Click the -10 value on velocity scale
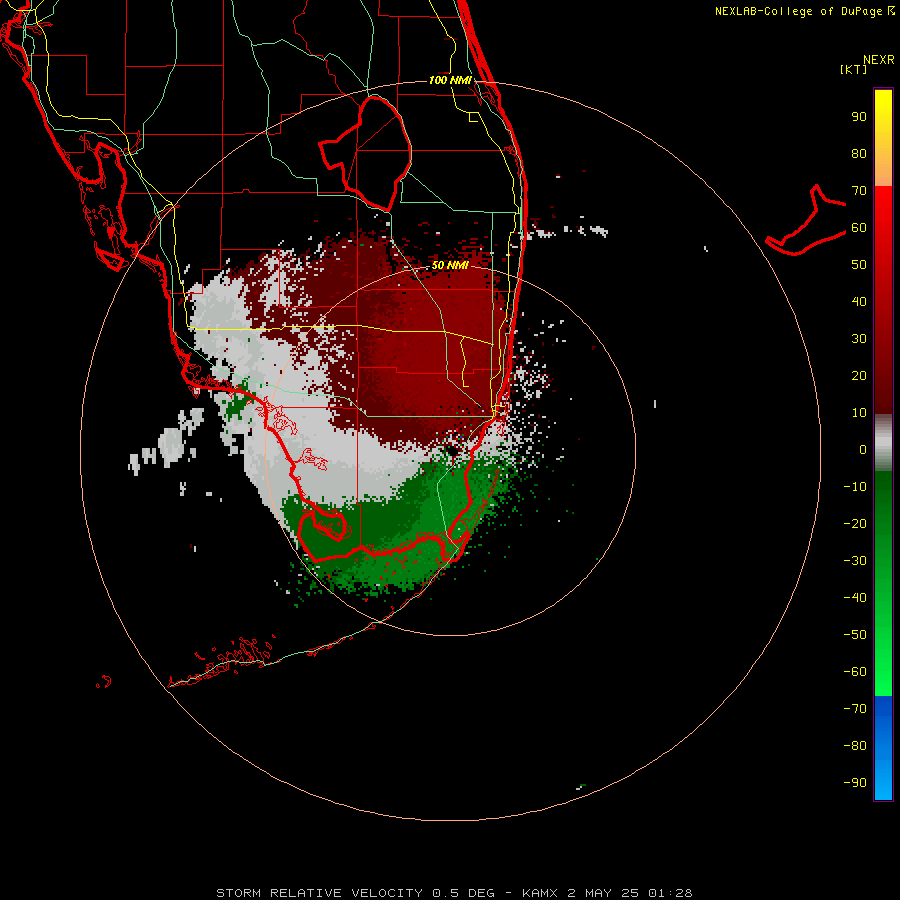Screen dimensions: 900x900 click(x=855, y=487)
